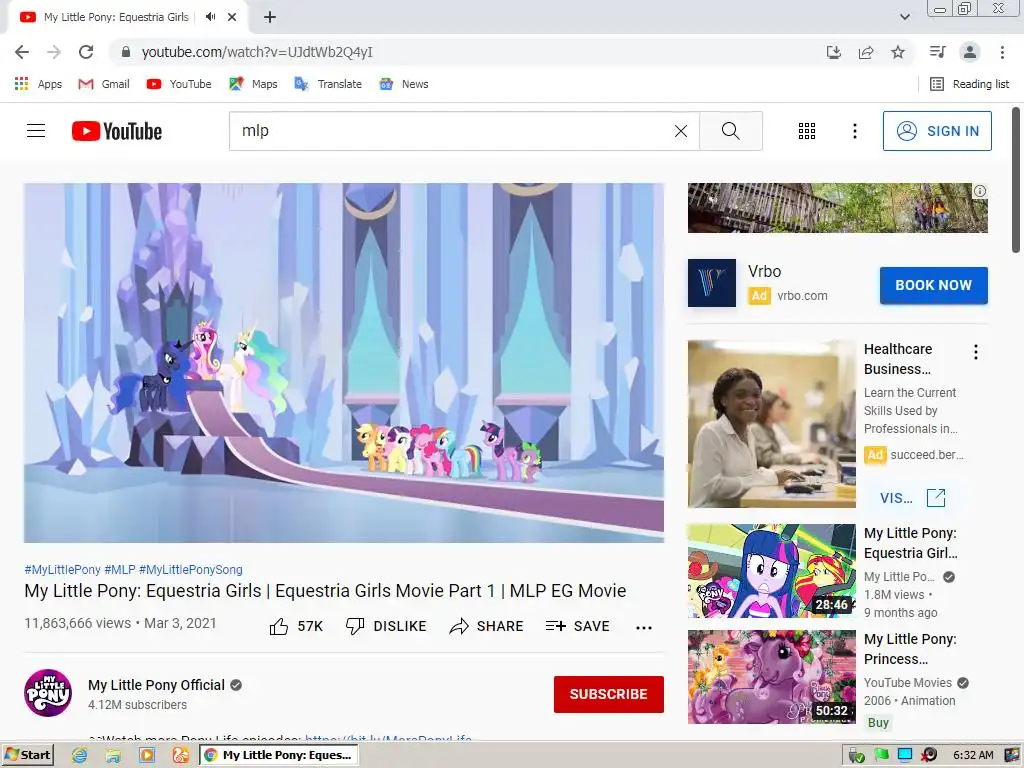
Task: Launch Internet Explorer from taskbar
Action: click(79, 756)
